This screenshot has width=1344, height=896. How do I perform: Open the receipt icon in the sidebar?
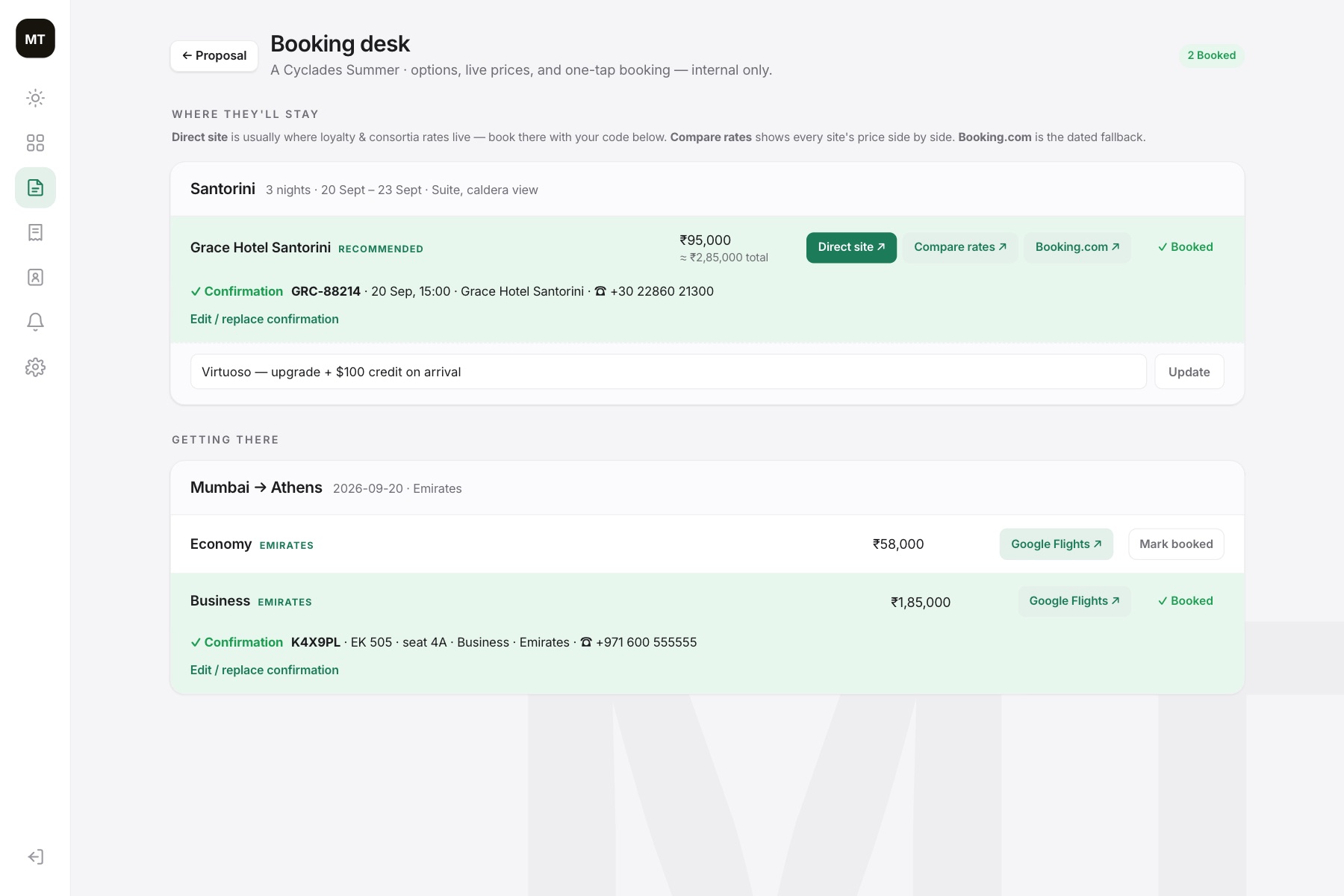(x=35, y=232)
